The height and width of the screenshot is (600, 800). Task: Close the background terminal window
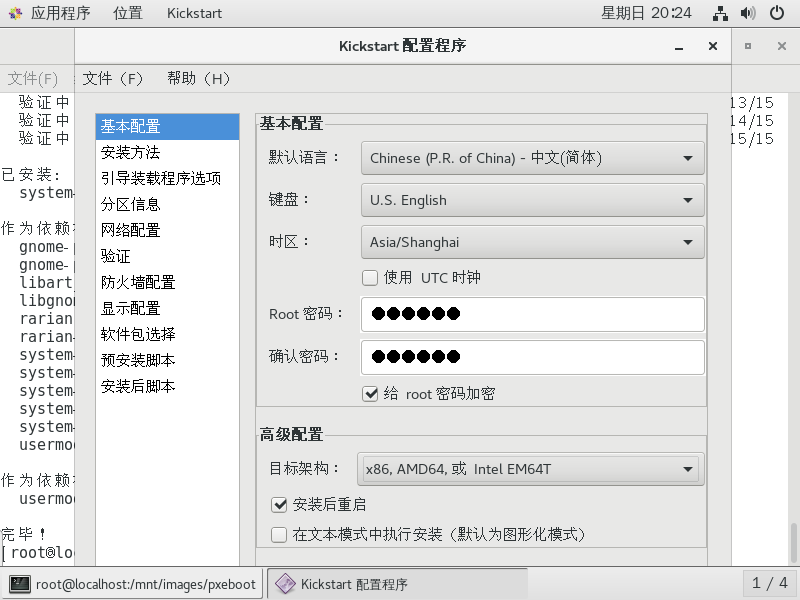coord(782,46)
